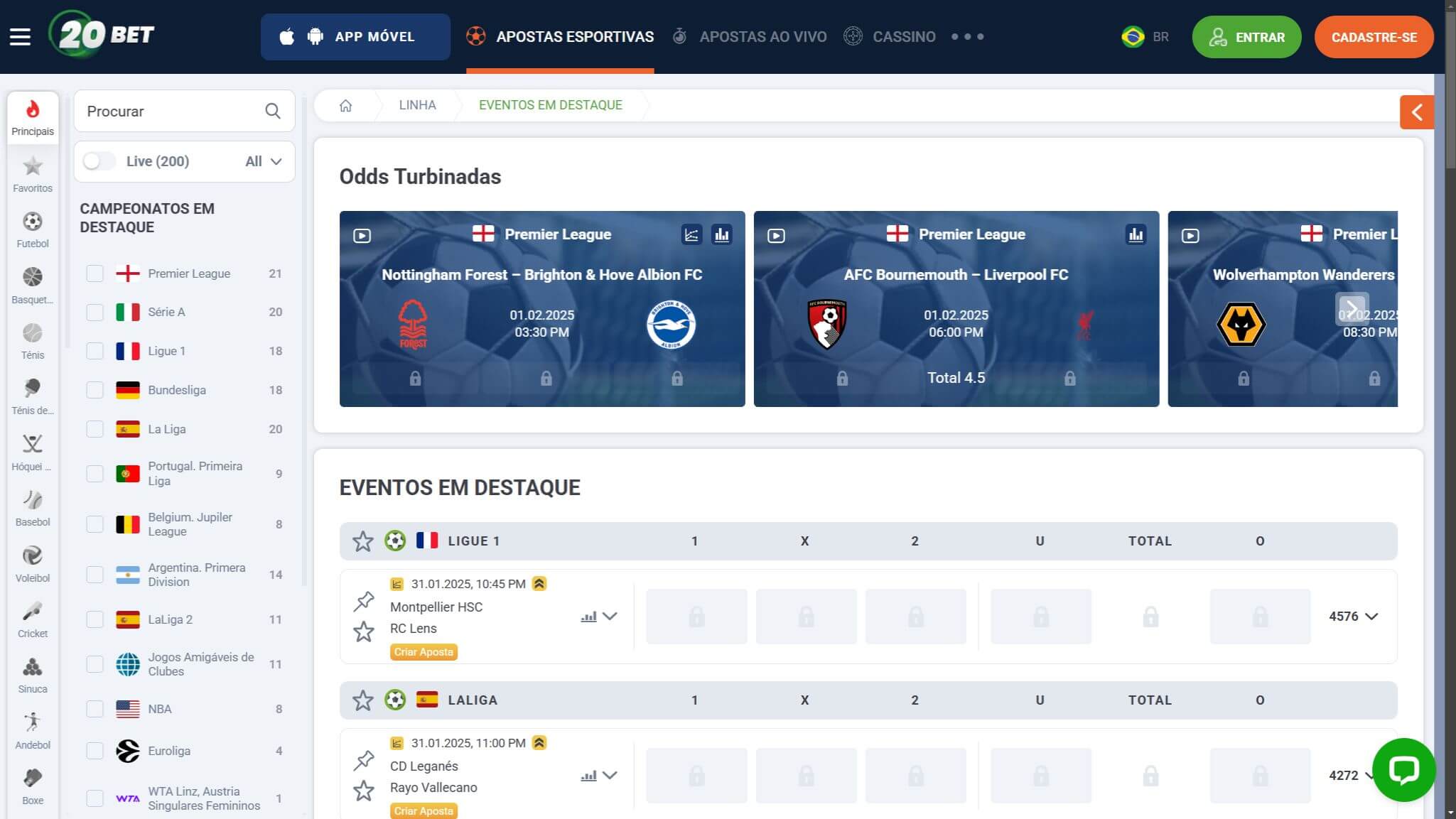Focus the Procurar search field
Viewport: 1456px width, 819px height.
(x=185, y=111)
